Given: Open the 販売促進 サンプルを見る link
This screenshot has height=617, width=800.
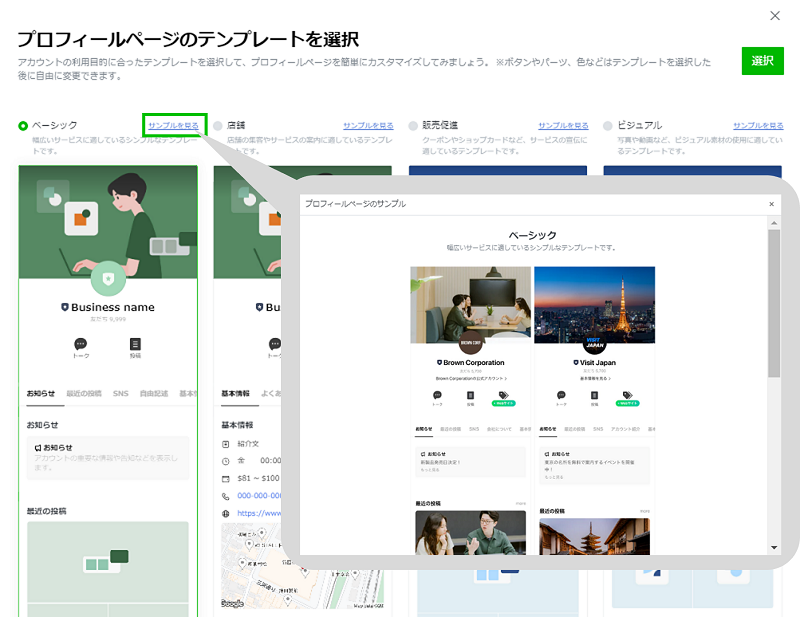Looking at the screenshot, I should (563, 126).
